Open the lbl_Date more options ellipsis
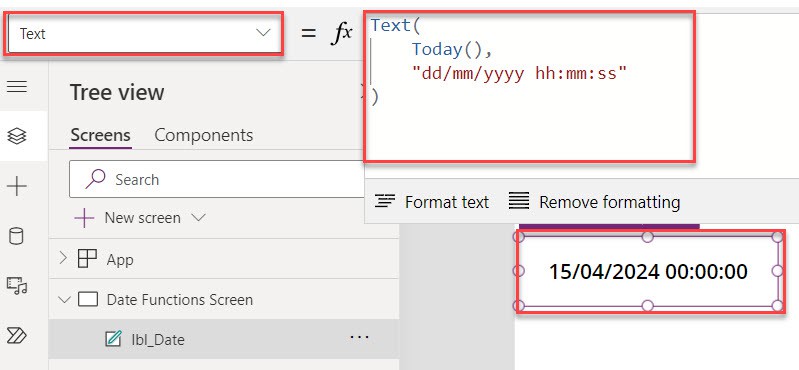The height and width of the screenshot is (370, 799). pos(359,337)
